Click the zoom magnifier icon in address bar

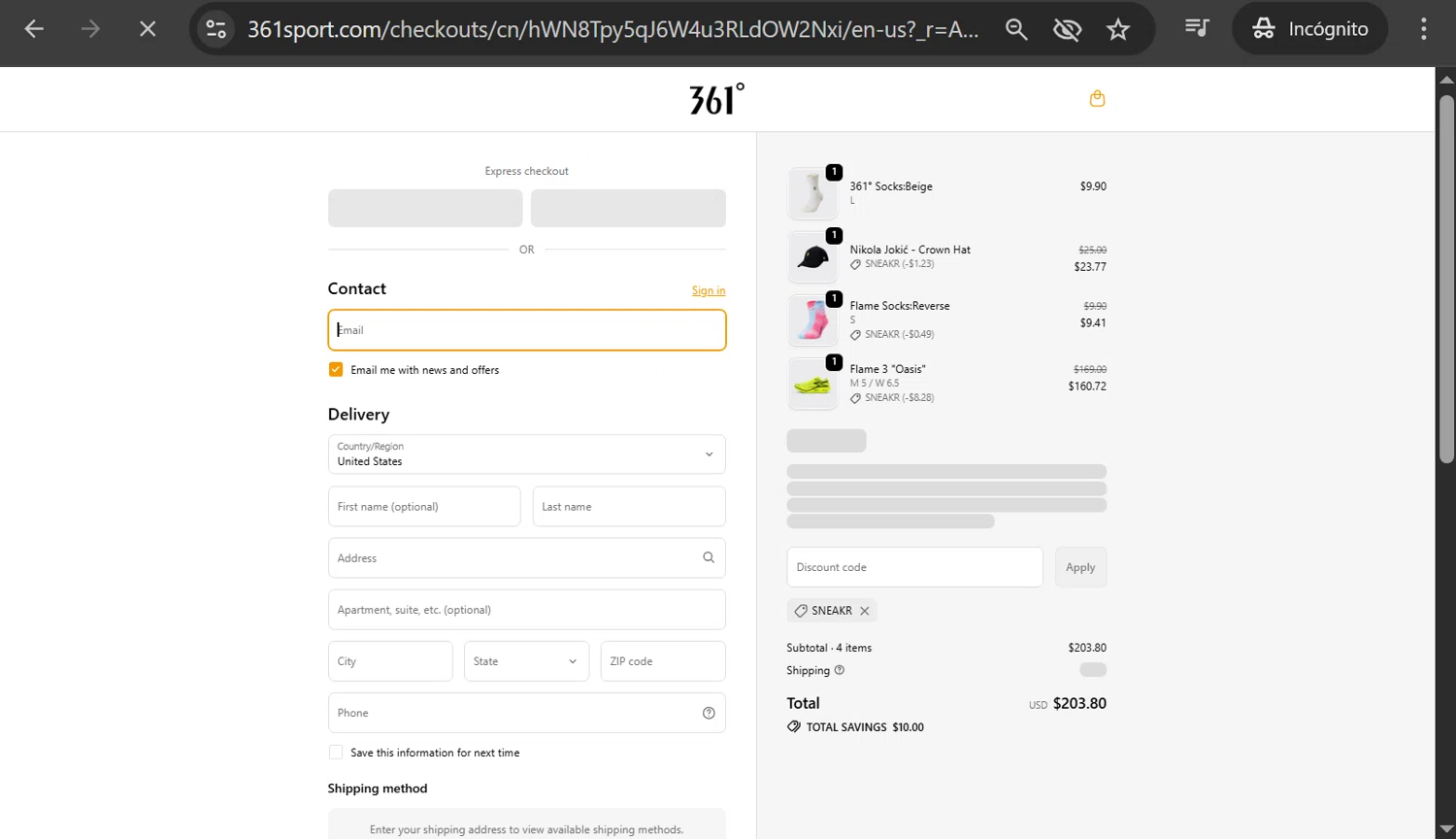point(1016,29)
